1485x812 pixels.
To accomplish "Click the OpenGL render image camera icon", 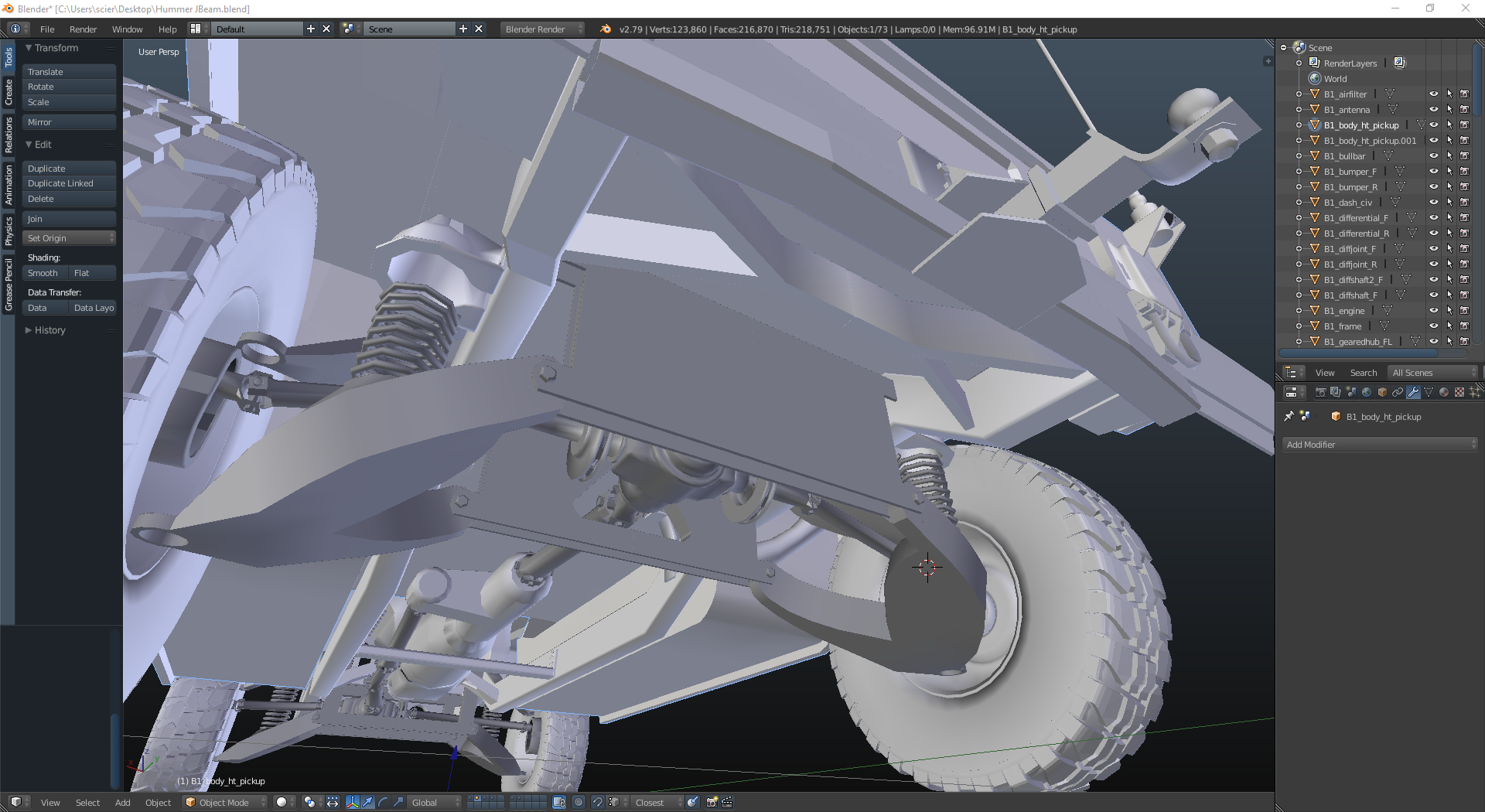I will click(x=712, y=803).
